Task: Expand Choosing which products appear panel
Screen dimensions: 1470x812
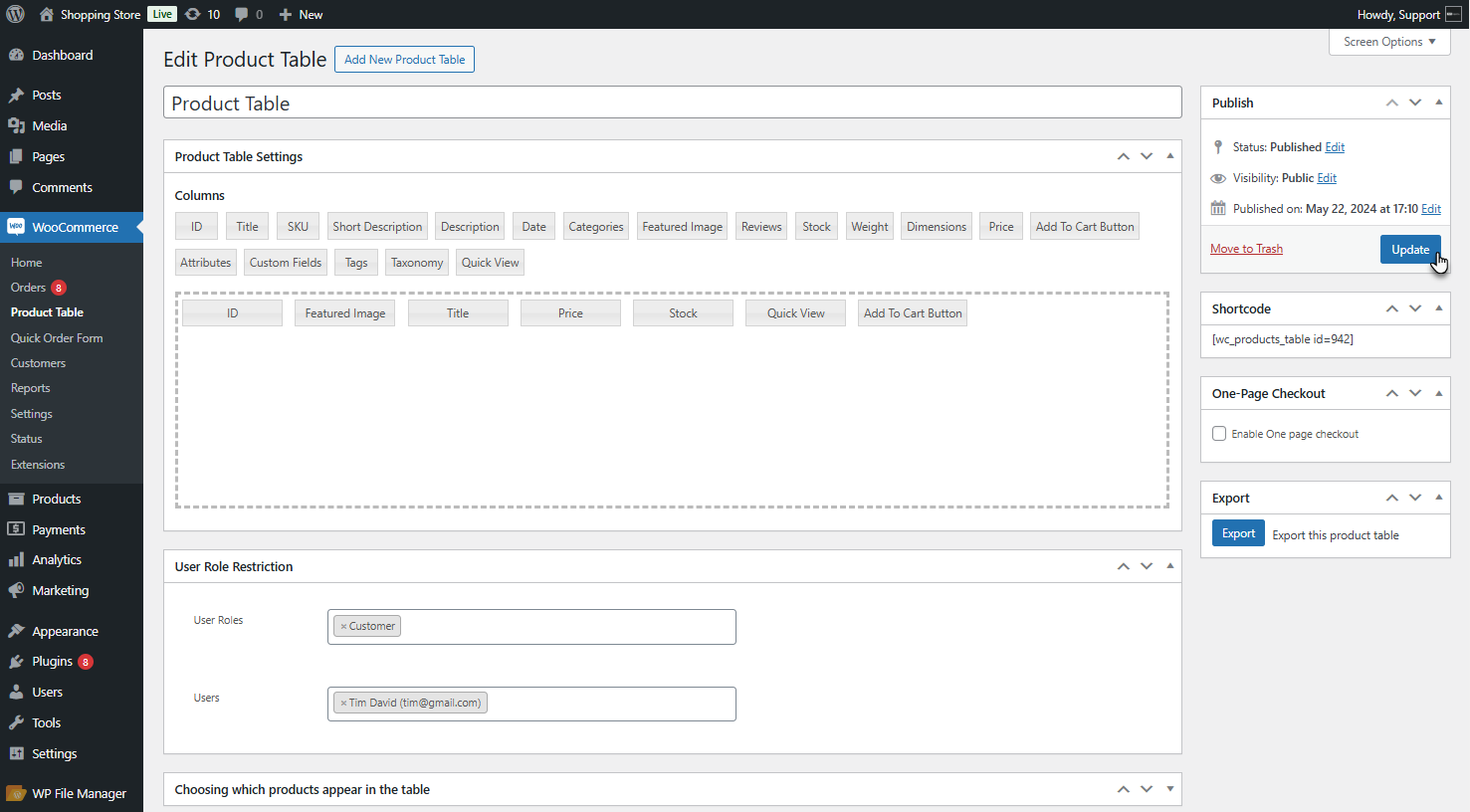Action: 1169,789
